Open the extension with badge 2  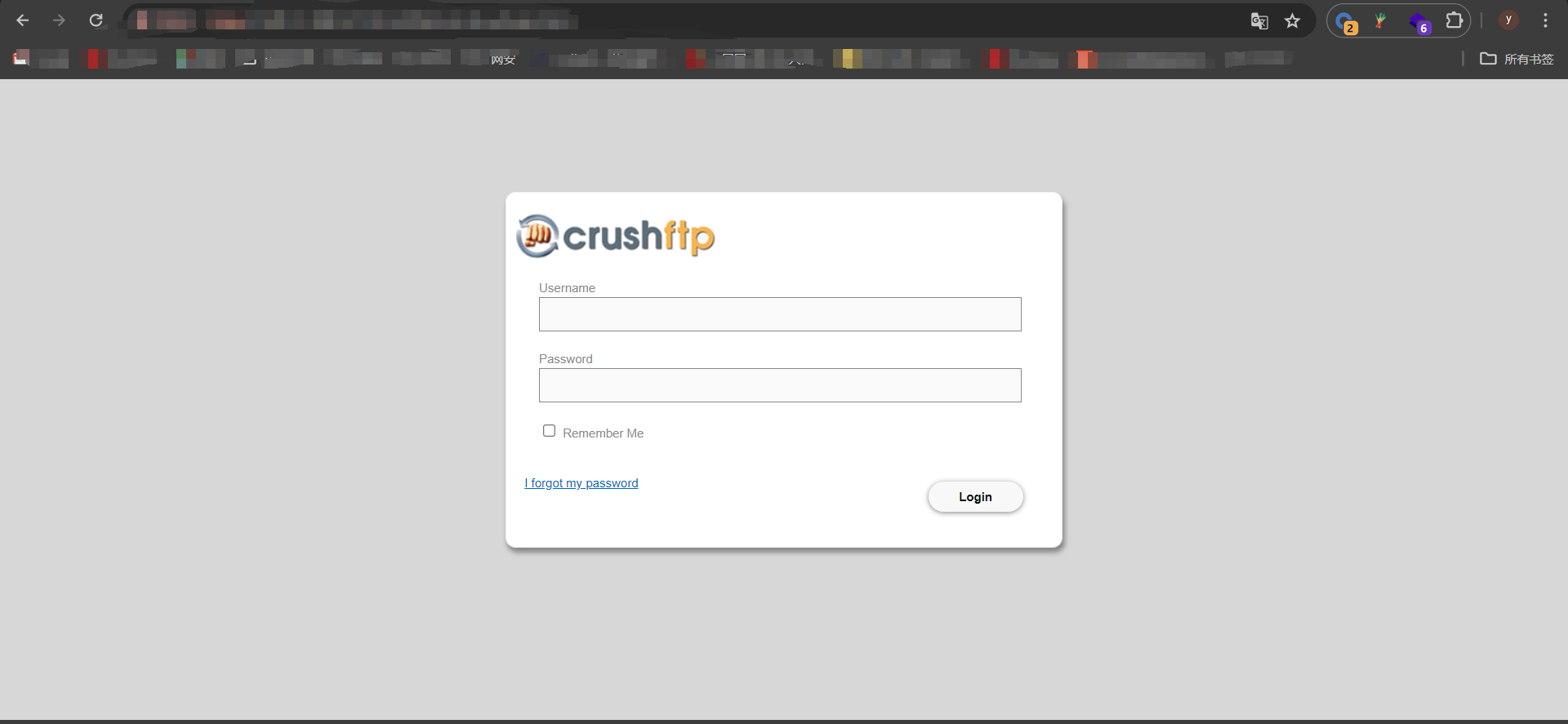click(1346, 22)
